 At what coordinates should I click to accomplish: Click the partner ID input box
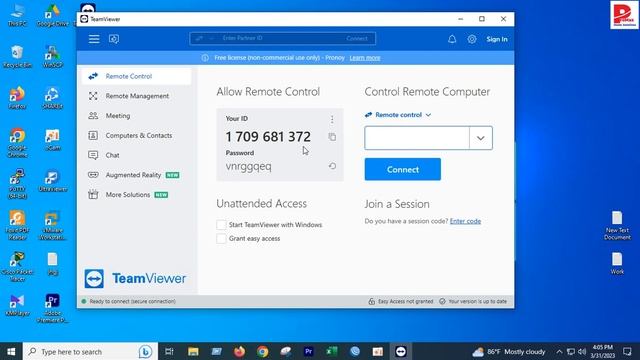417,138
